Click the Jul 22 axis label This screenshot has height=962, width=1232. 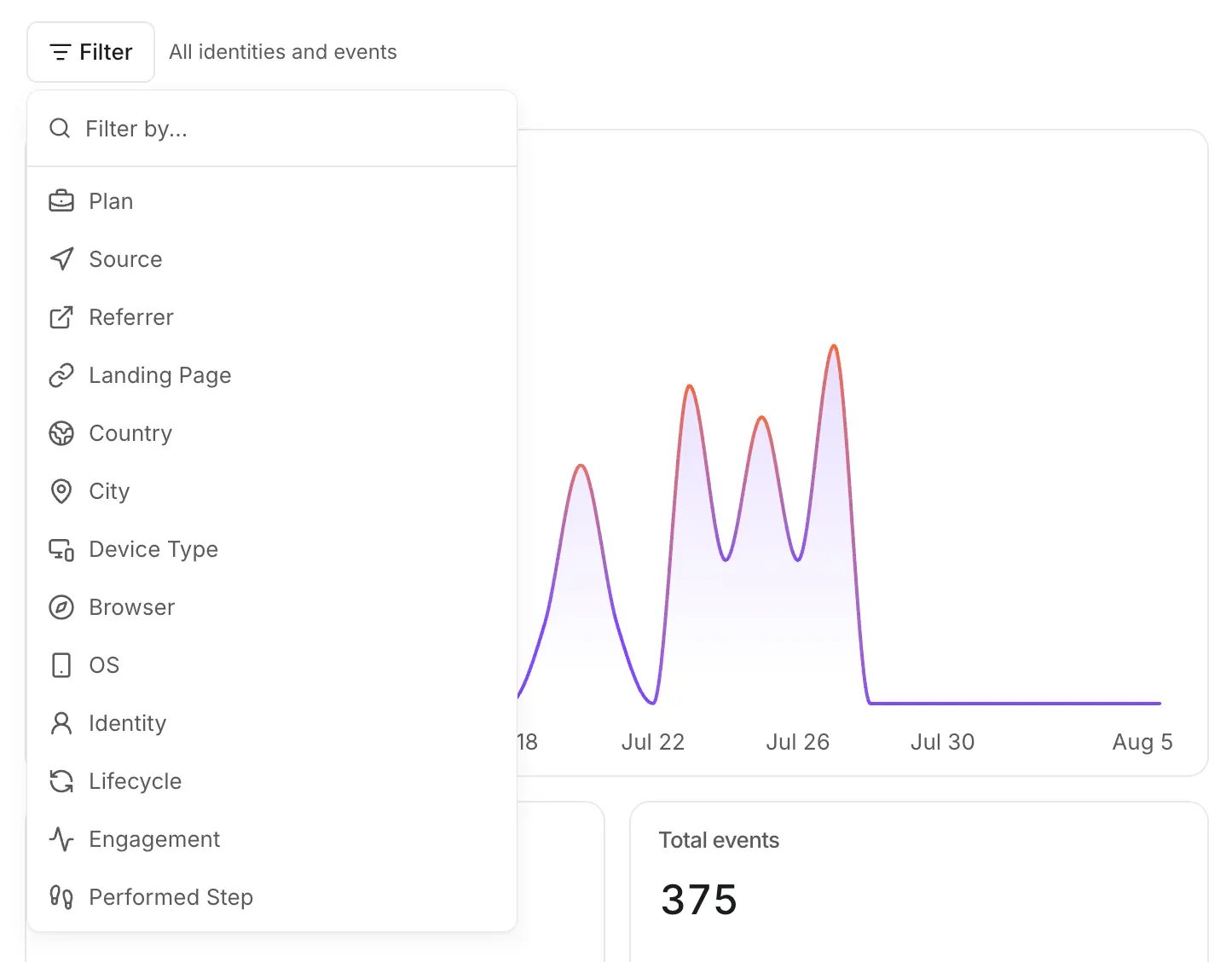point(653,742)
